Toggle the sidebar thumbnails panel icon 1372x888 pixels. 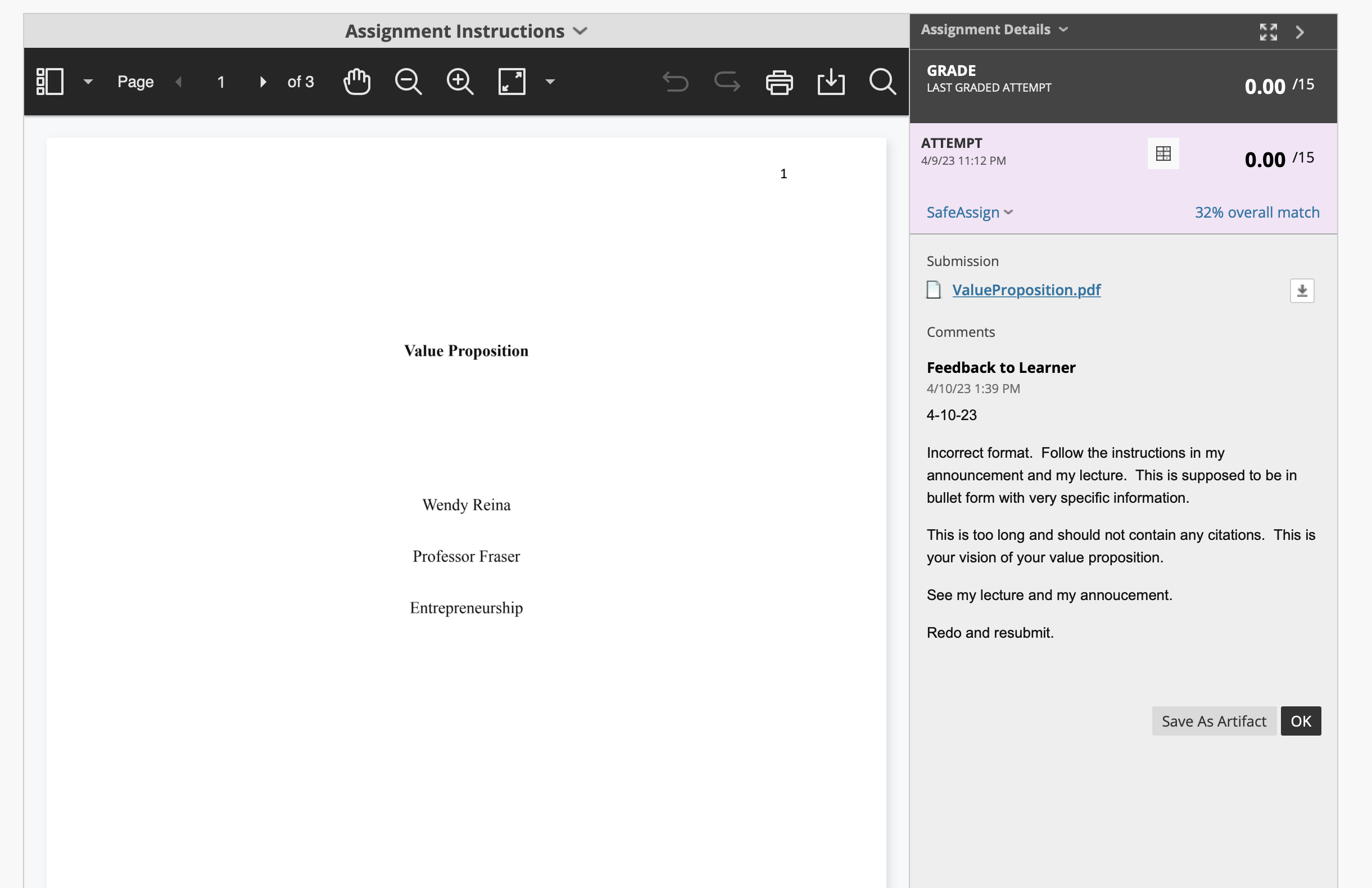[49, 82]
